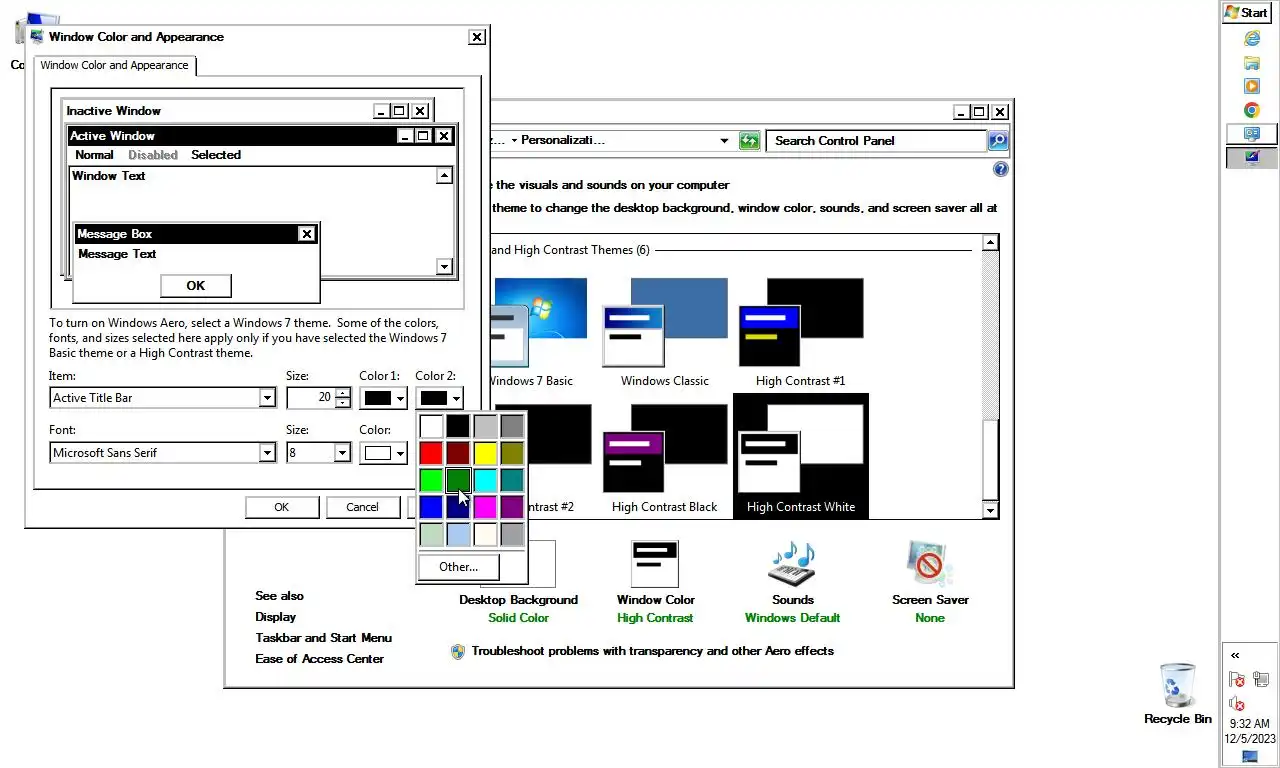Open the font Size dropdown showing 8
The height and width of the screenshot is (768, 1280).
319,453
